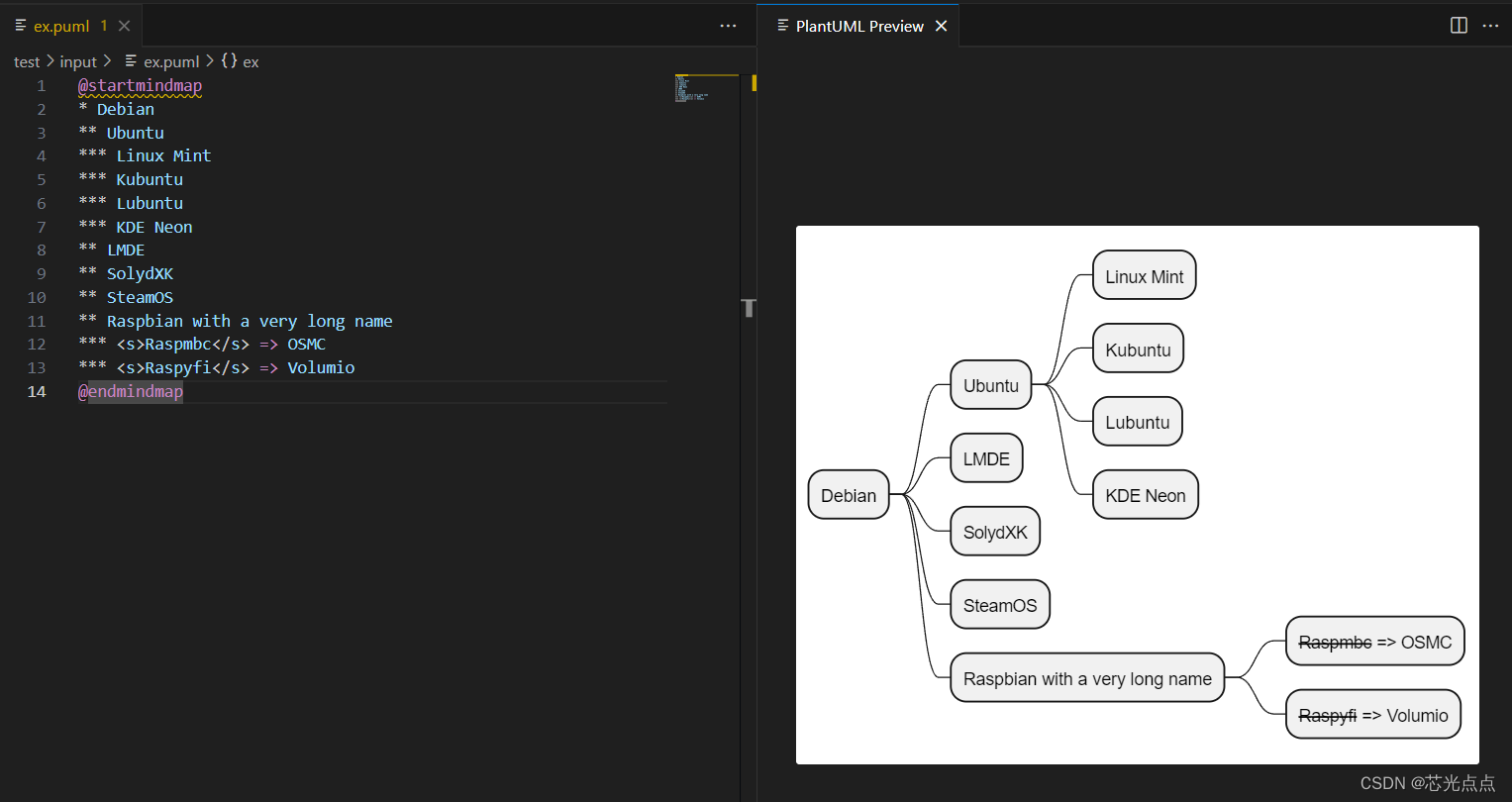
Task: Click the split editor icon in preview pane
Action: pyautogui.click(x=1459, y=25)
